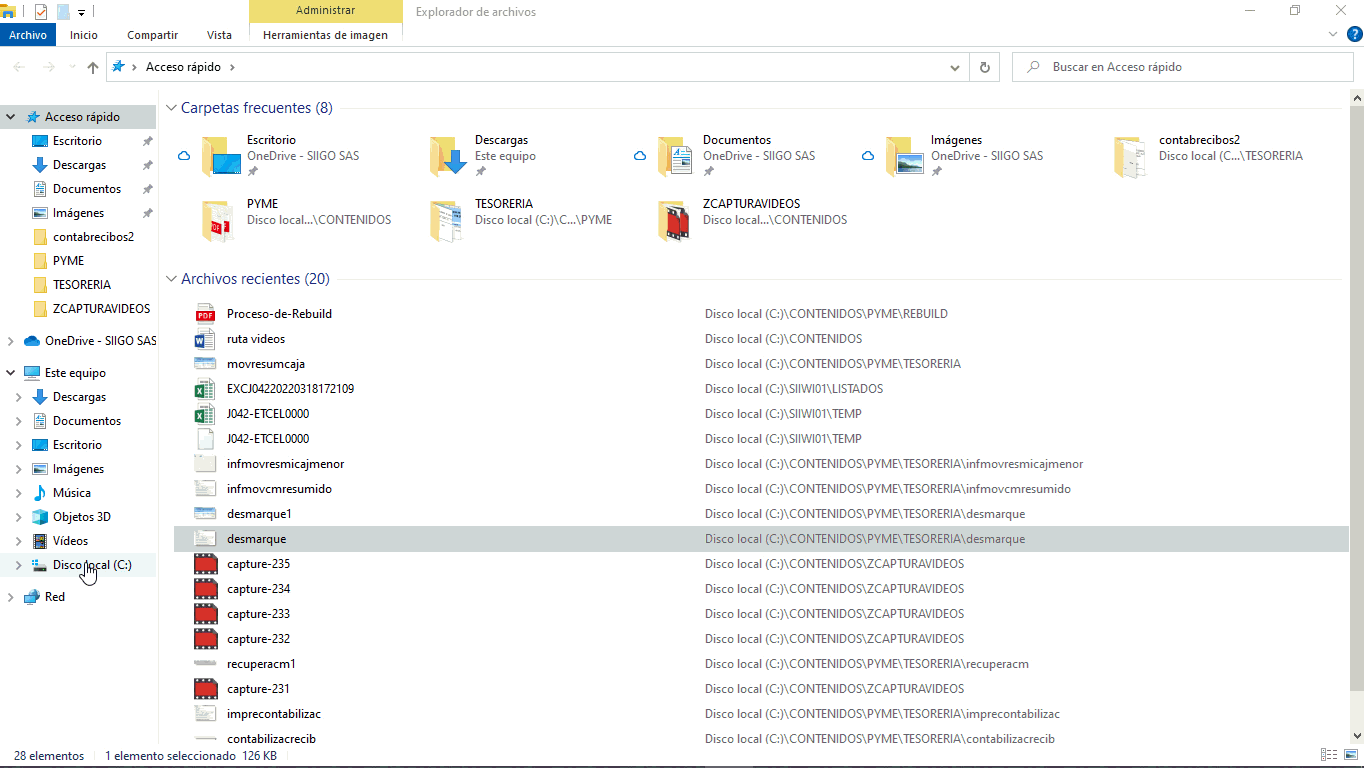Open the Quick Access Toolbar customize dropdown
Viewport: 1364px width, 768px height.
81,12
